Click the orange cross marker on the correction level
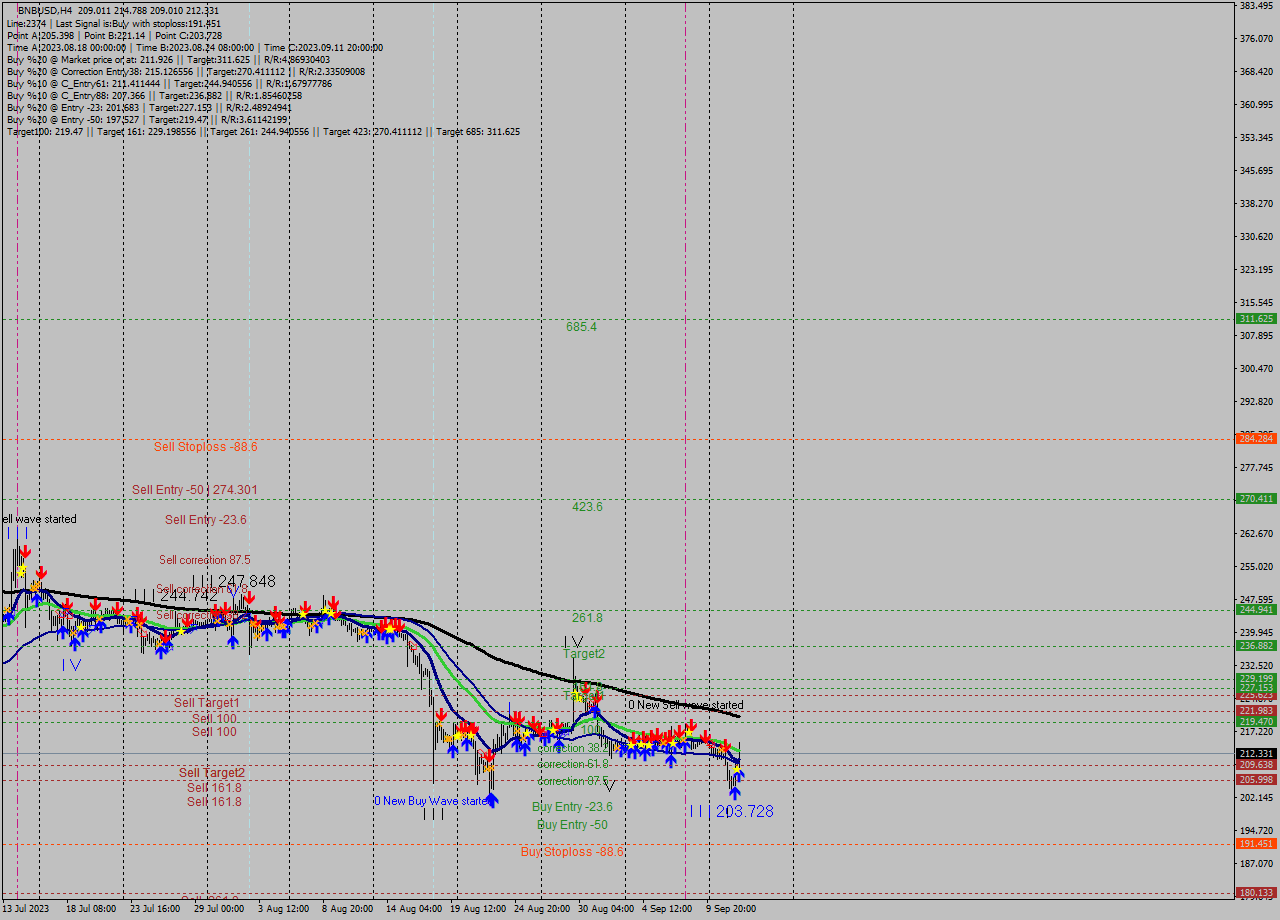This screenshot has width=1280, height=920. (x=489, y=767)
